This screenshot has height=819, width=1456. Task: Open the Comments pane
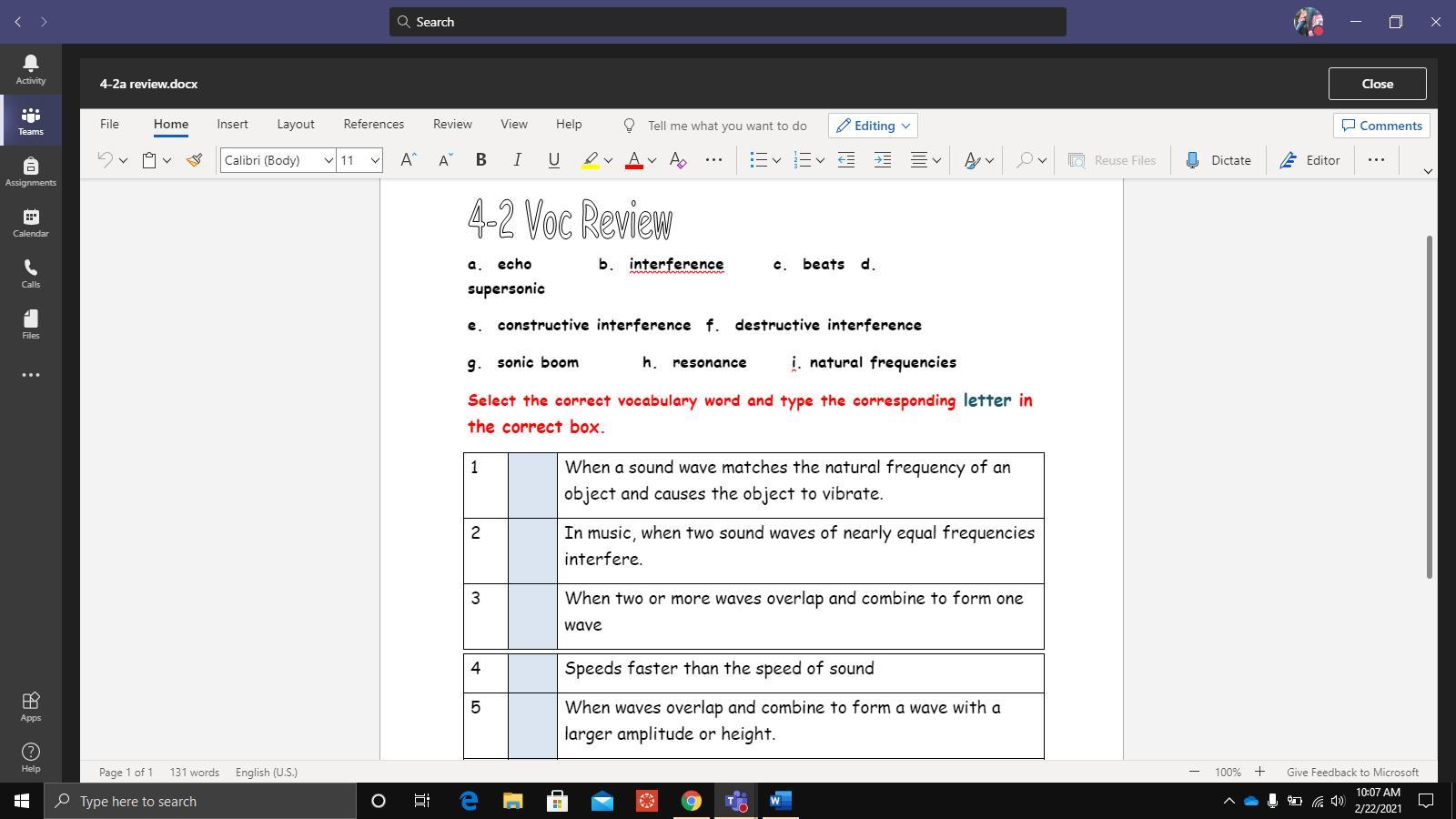[x=1381, y=126]
